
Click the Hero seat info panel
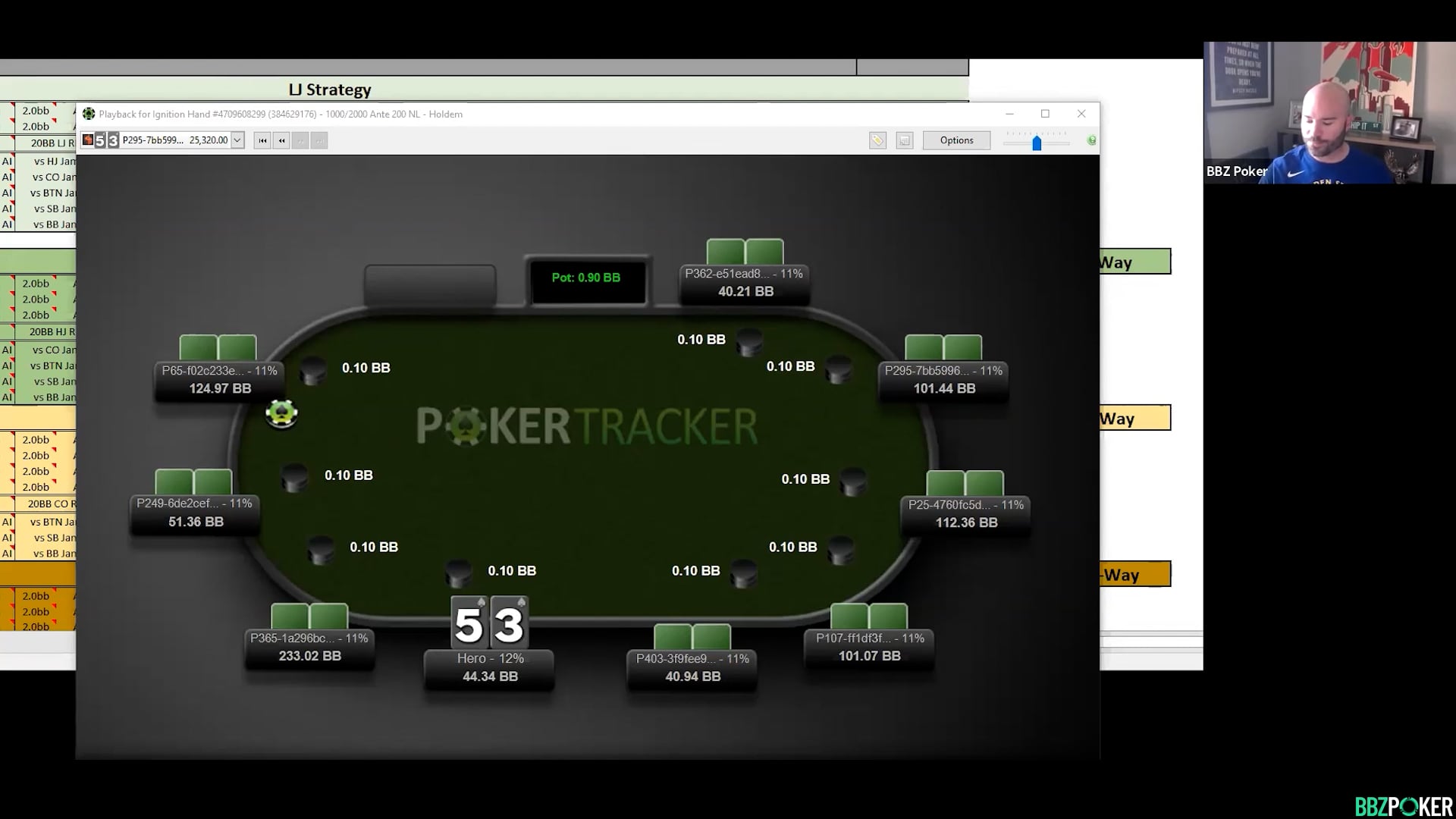coord(489,668)
